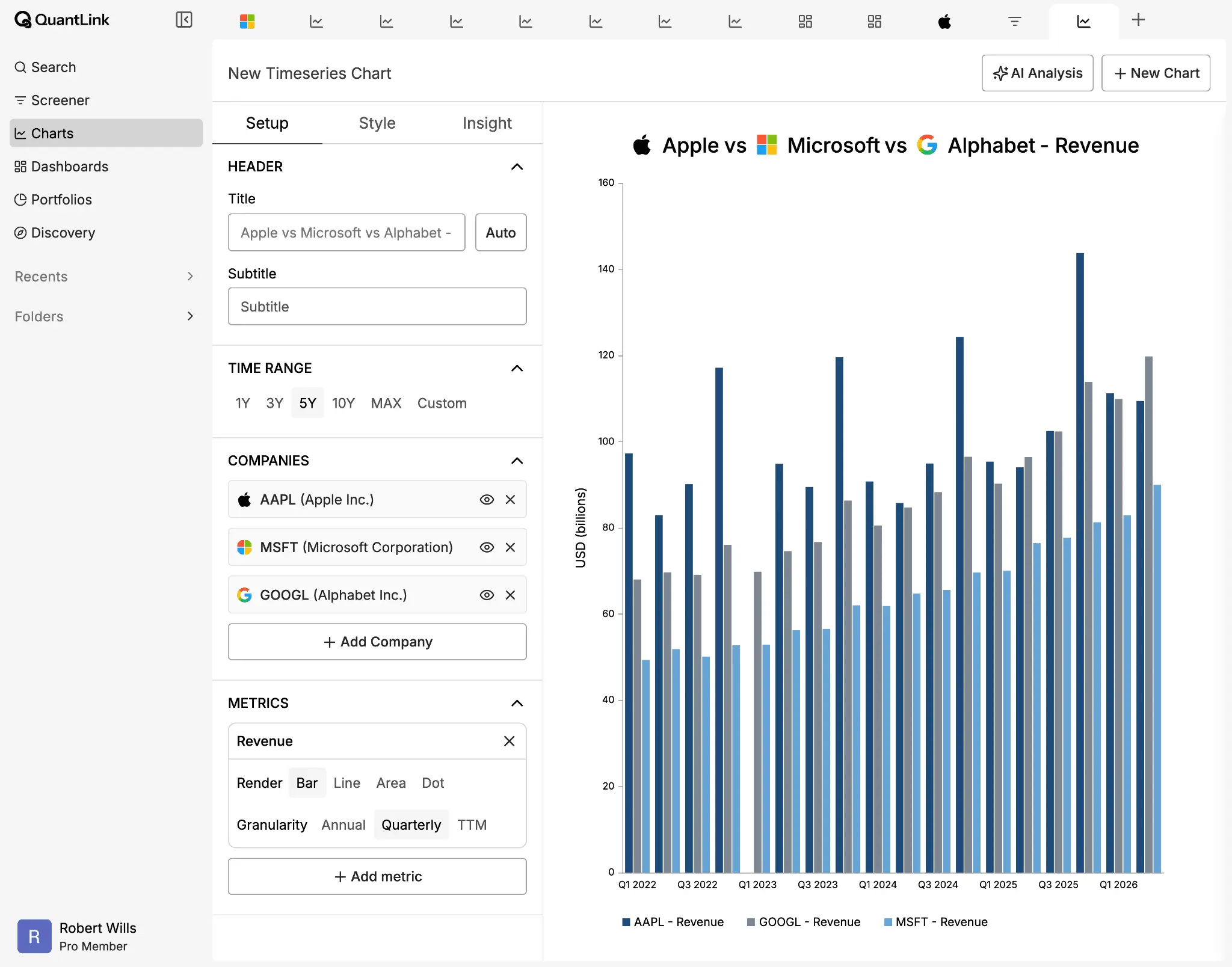
Task: Click AI Analysis button
Action: (x=1037, y=73)
